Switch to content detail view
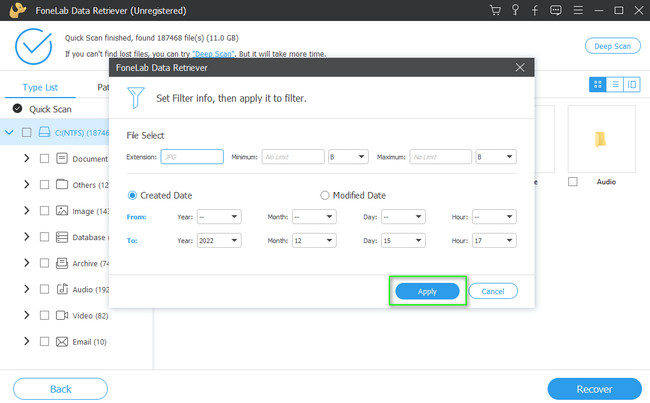The height and width of the screenshot is (403, 650). [632, 85]
